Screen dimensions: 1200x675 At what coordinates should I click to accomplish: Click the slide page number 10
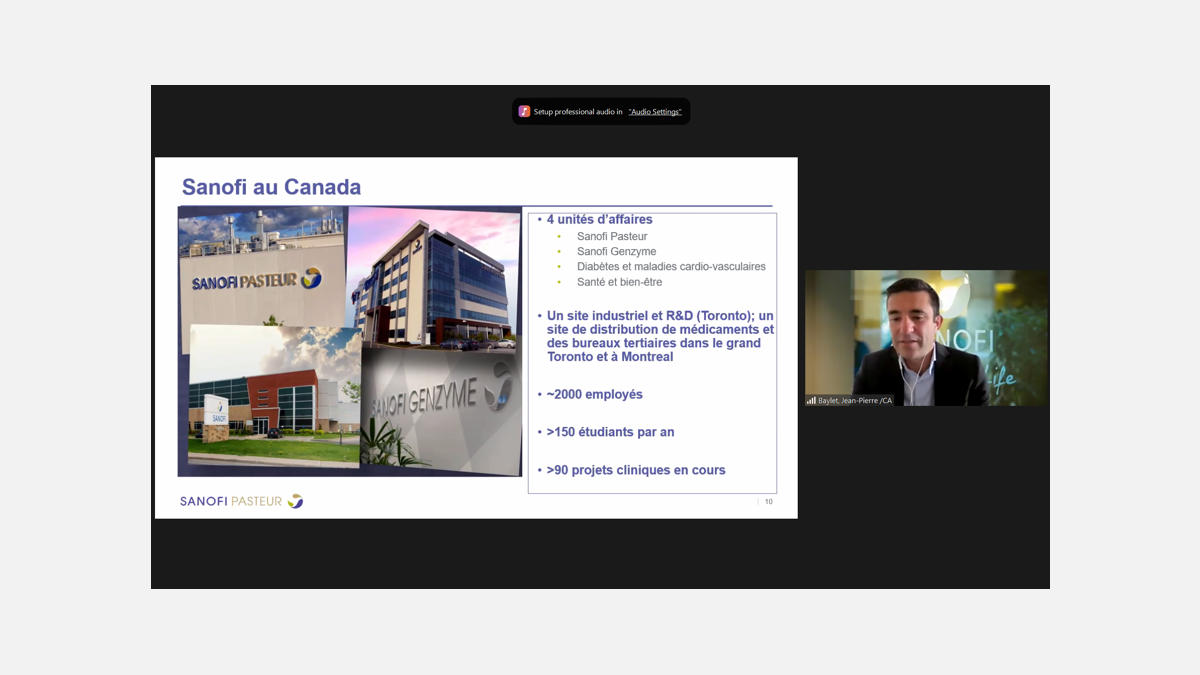[x=768, y=501]
